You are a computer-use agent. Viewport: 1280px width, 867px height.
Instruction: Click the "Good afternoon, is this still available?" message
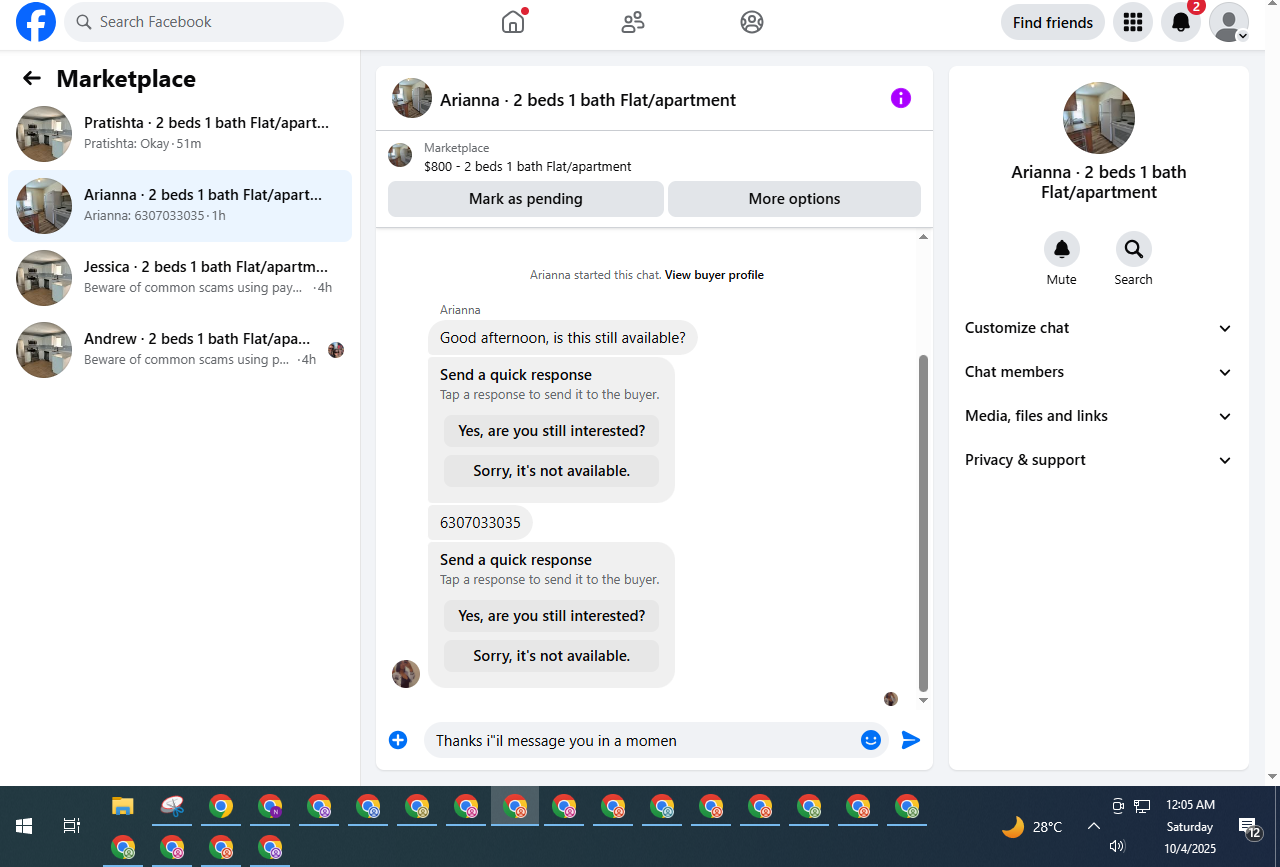click(x=563, y=338)
